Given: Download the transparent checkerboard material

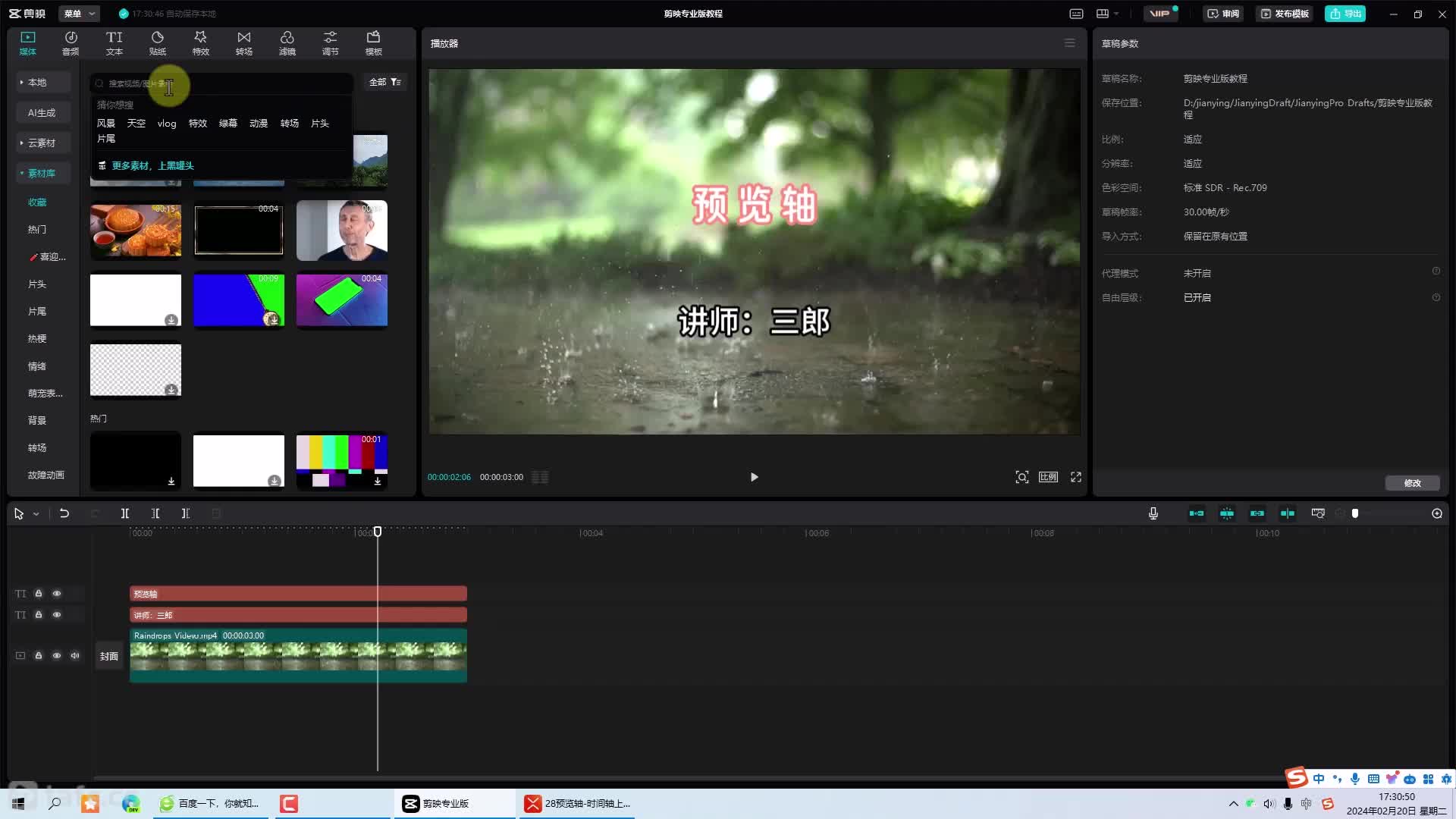Looking at the screenshot, I should click(x=171, y=390).
